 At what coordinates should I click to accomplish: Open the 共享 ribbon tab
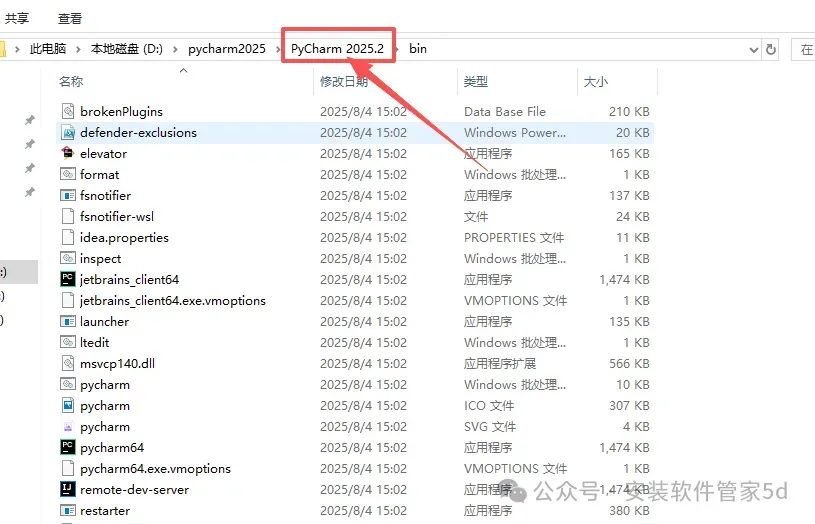(x=17, y=19)
